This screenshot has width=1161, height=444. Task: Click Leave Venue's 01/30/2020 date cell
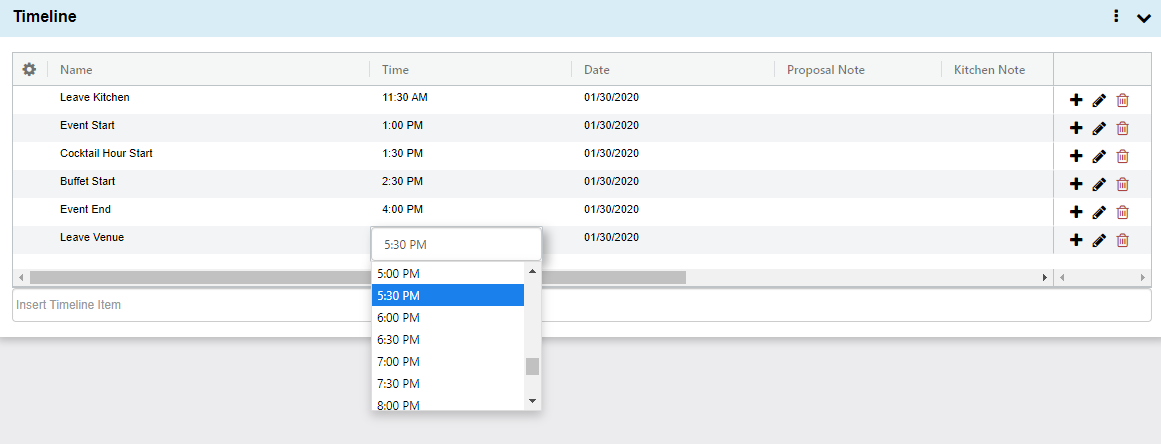pyautogui.click(x=612, y=238)
